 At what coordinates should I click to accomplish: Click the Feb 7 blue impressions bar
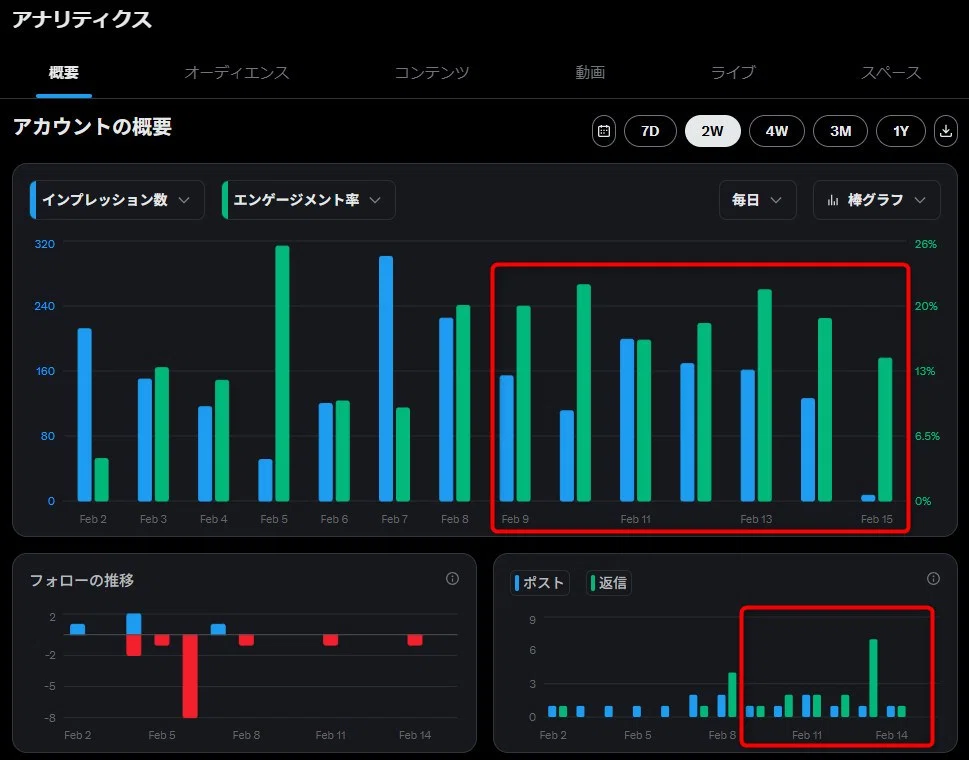pos(386,379)
